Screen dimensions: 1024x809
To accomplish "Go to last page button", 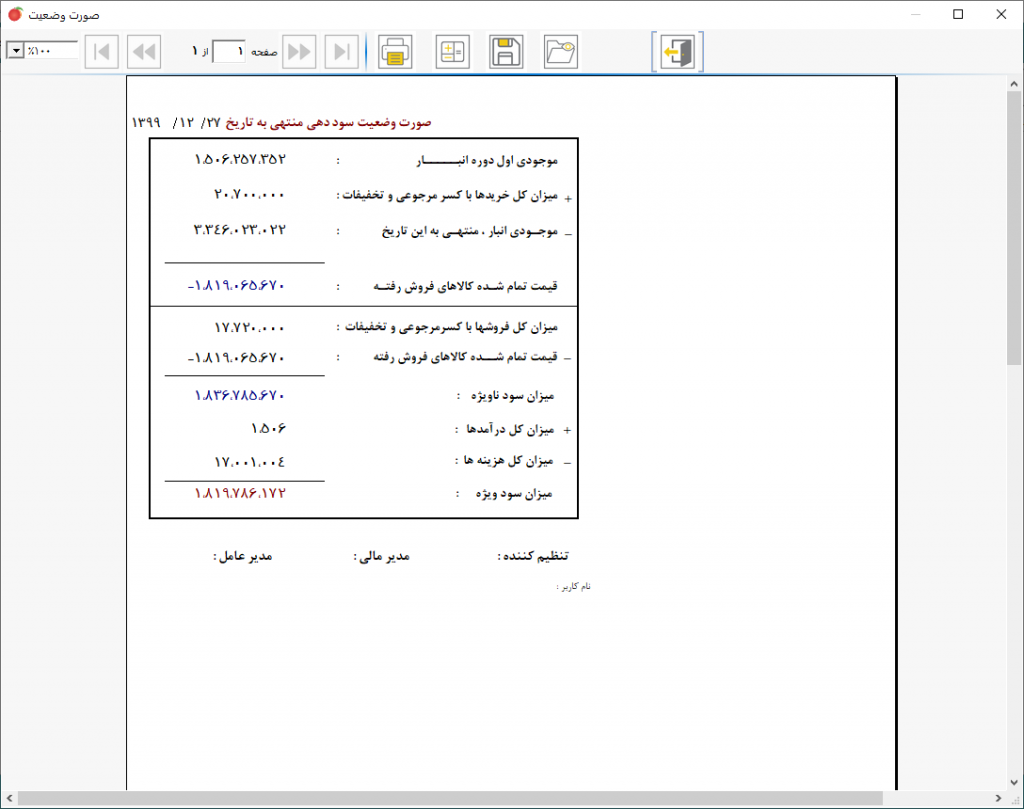I will tap(342, 52).
